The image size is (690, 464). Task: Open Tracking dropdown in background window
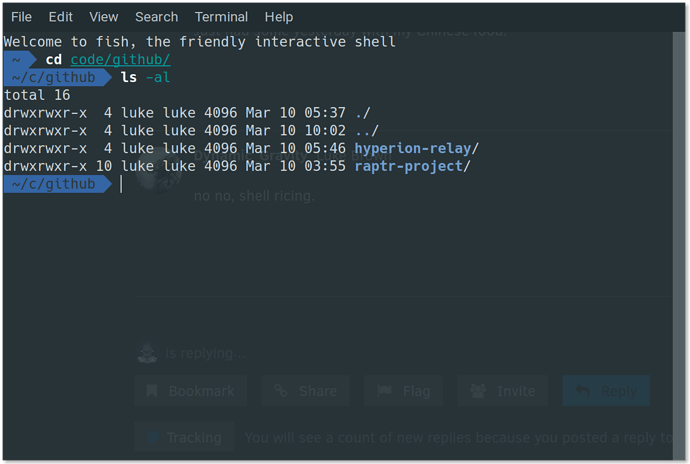(x=184, y=437)
